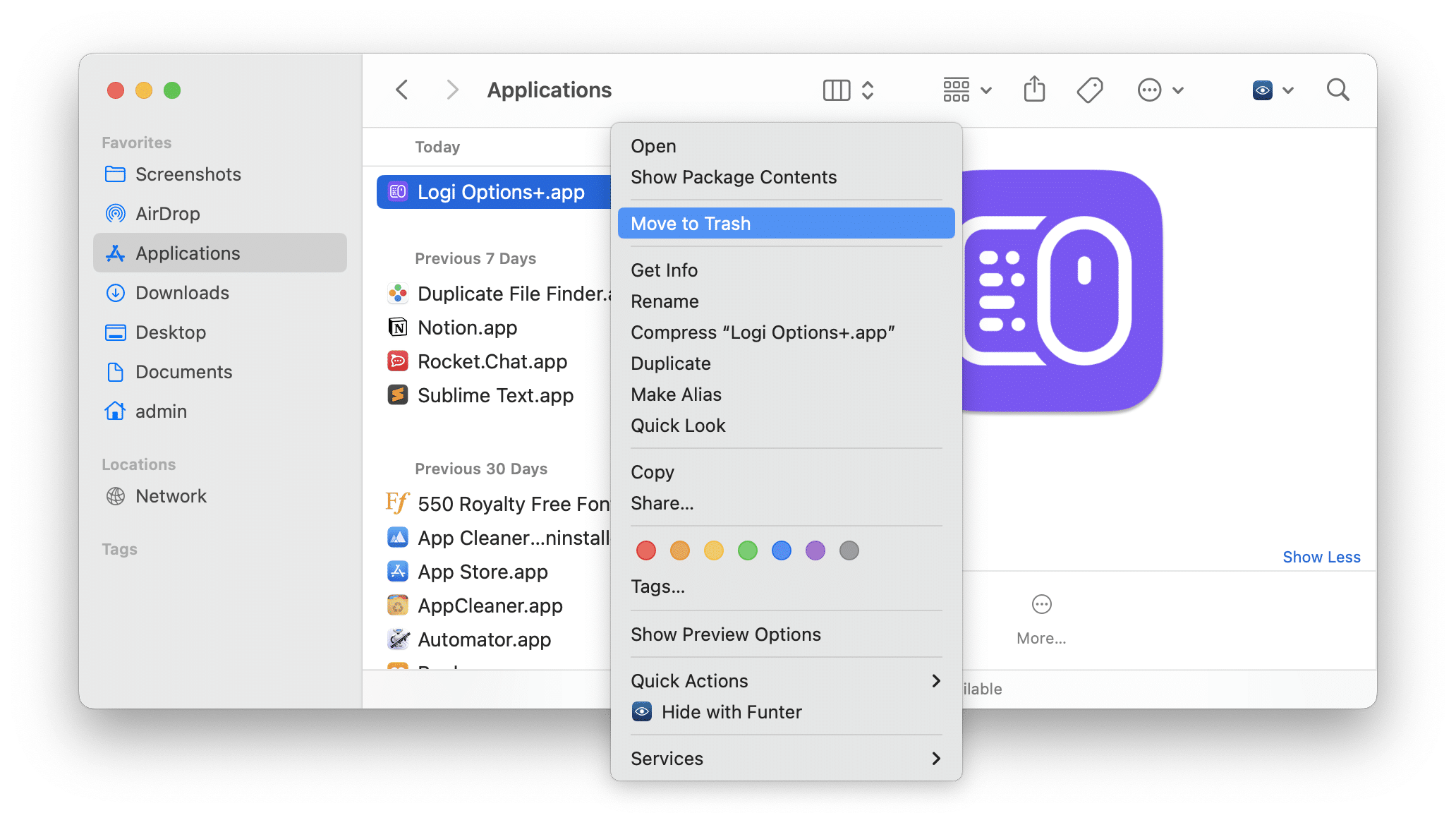Expand the Action menu chevron
Screen dimensions: 1456x813
click(x=1178, y=90)
